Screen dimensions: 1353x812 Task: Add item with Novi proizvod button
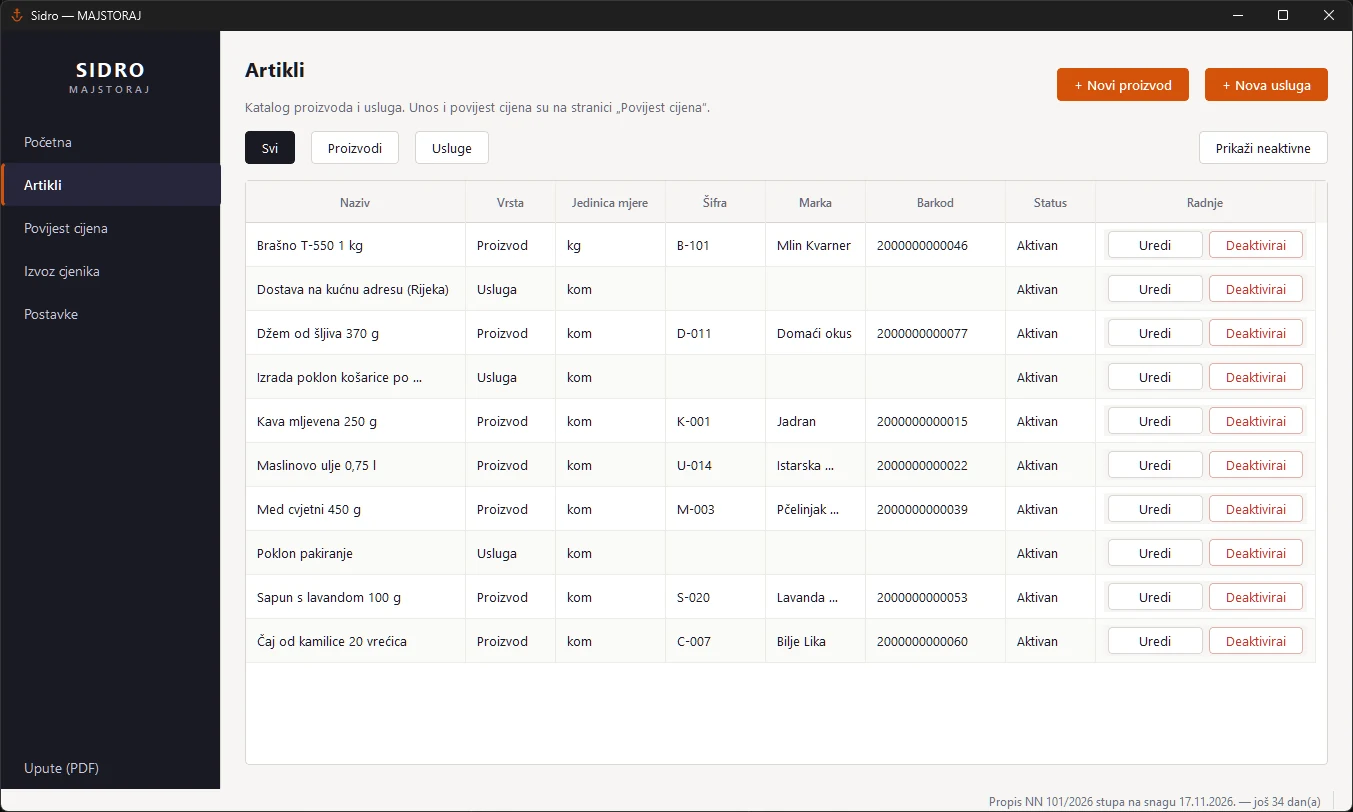pyautogui.click(x=1123, y=85)
